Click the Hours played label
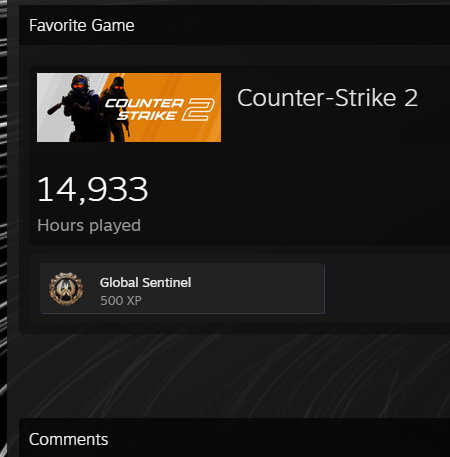The width and height of the screenshot is (450, 457). pyautogui.click(x=89, y=226)
